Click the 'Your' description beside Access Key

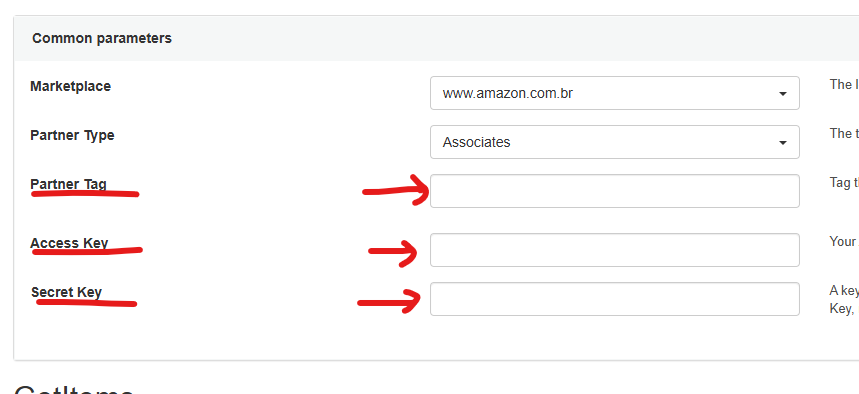[844, 242]
